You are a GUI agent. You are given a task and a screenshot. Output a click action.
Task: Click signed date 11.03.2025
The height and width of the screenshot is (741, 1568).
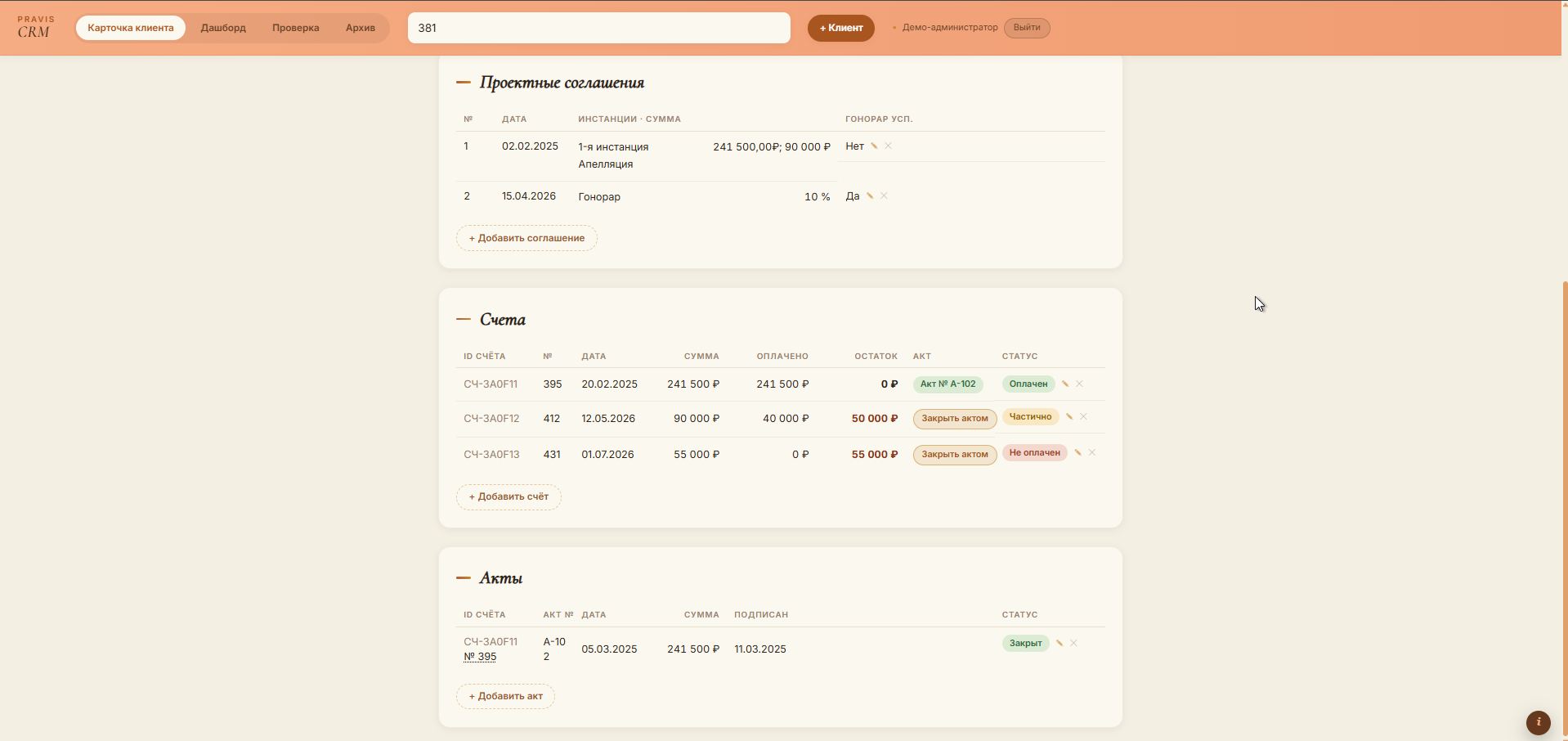tap(760, 649)
